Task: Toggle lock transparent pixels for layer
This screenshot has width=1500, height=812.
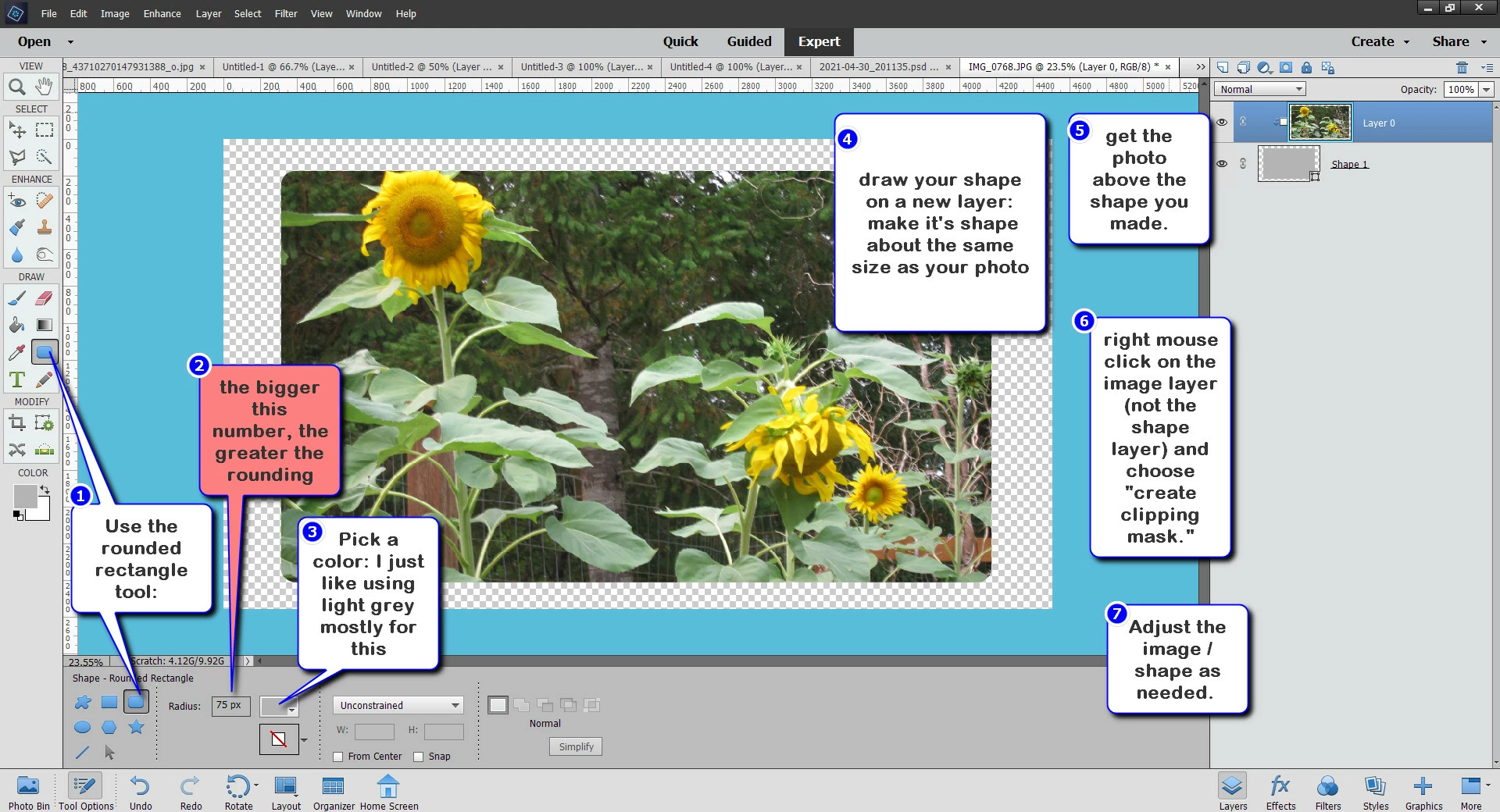Action: click(1327, 67)
